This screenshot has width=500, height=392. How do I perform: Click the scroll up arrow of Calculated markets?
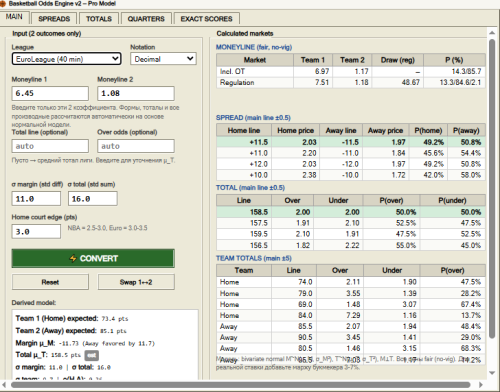(x=492, y=33)
